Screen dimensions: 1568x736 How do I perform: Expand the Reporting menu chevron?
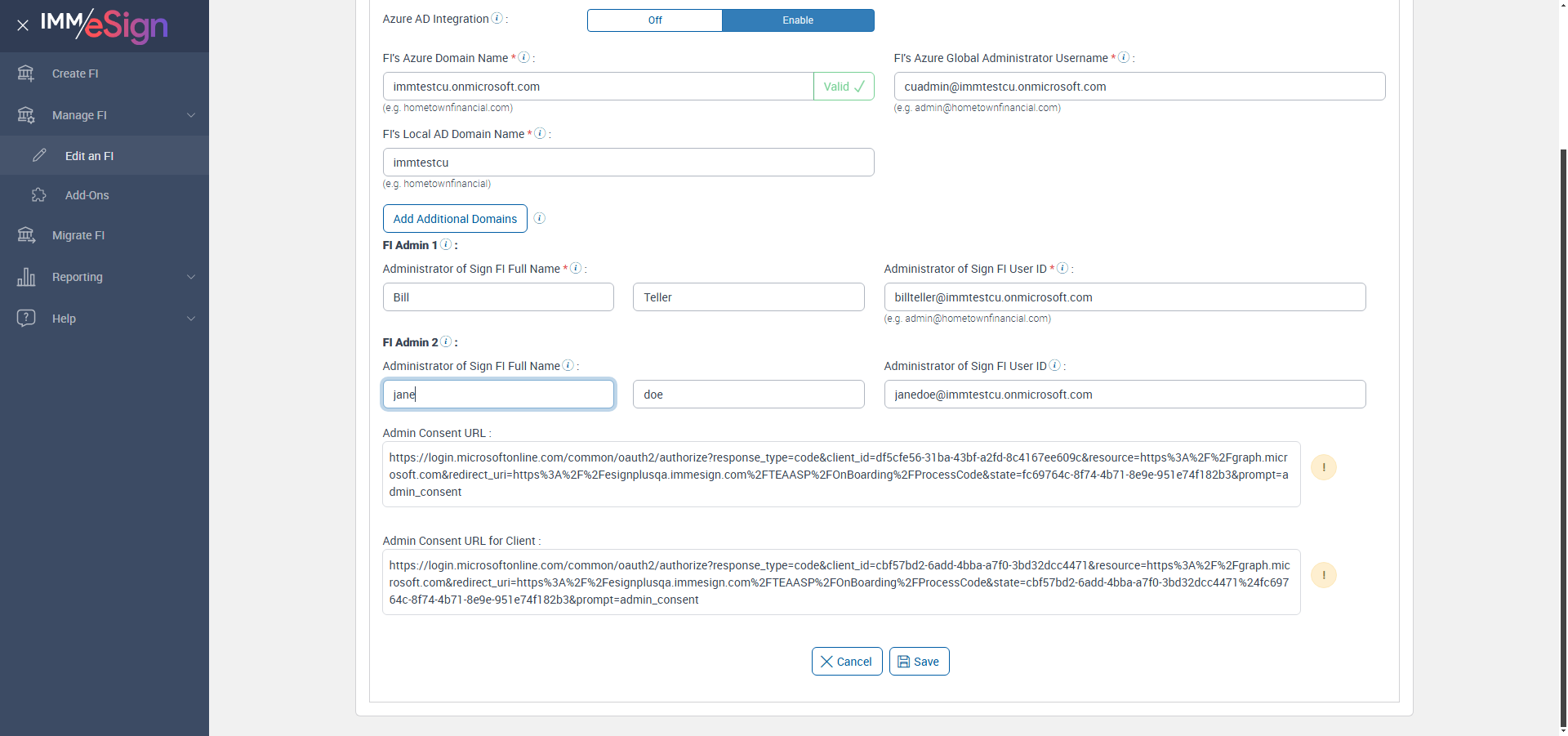pyautogui.click(x=191, y=277)
